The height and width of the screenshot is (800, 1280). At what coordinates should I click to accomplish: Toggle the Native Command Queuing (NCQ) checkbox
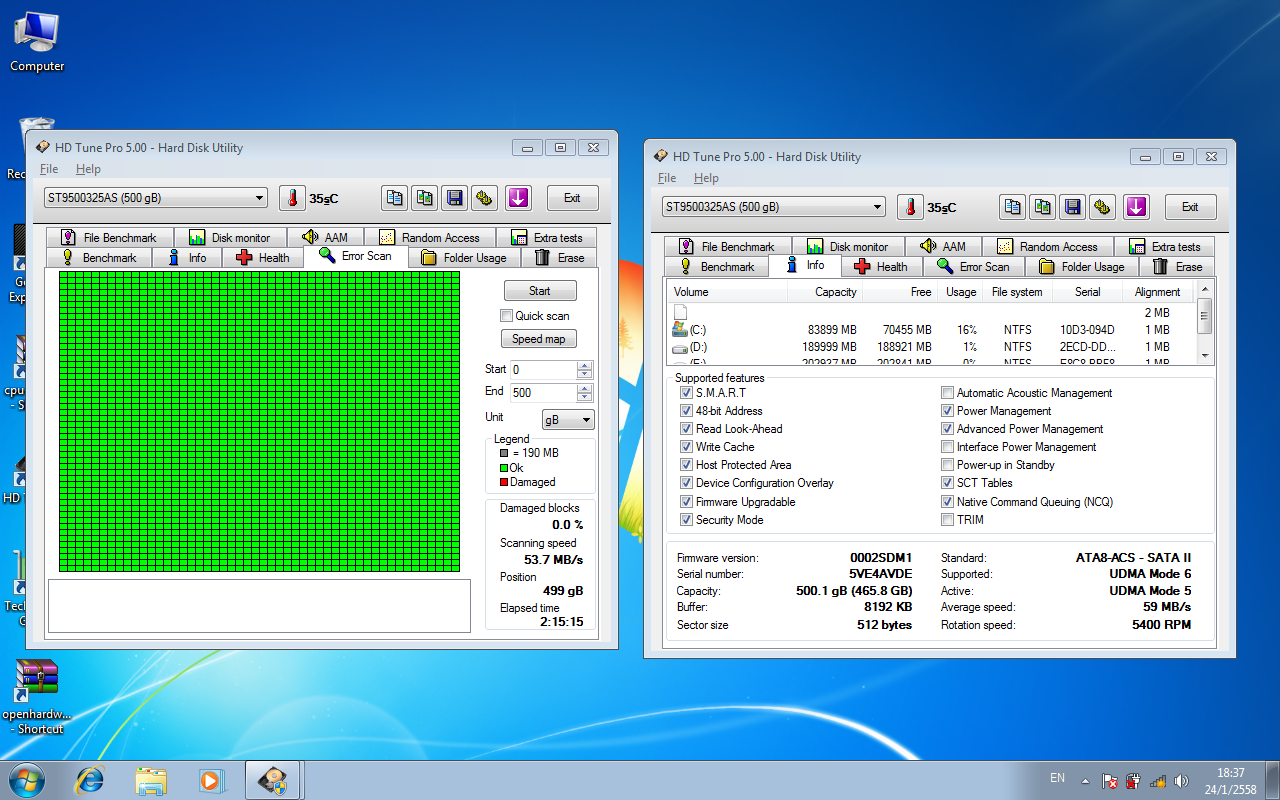(x=947, y=502)
